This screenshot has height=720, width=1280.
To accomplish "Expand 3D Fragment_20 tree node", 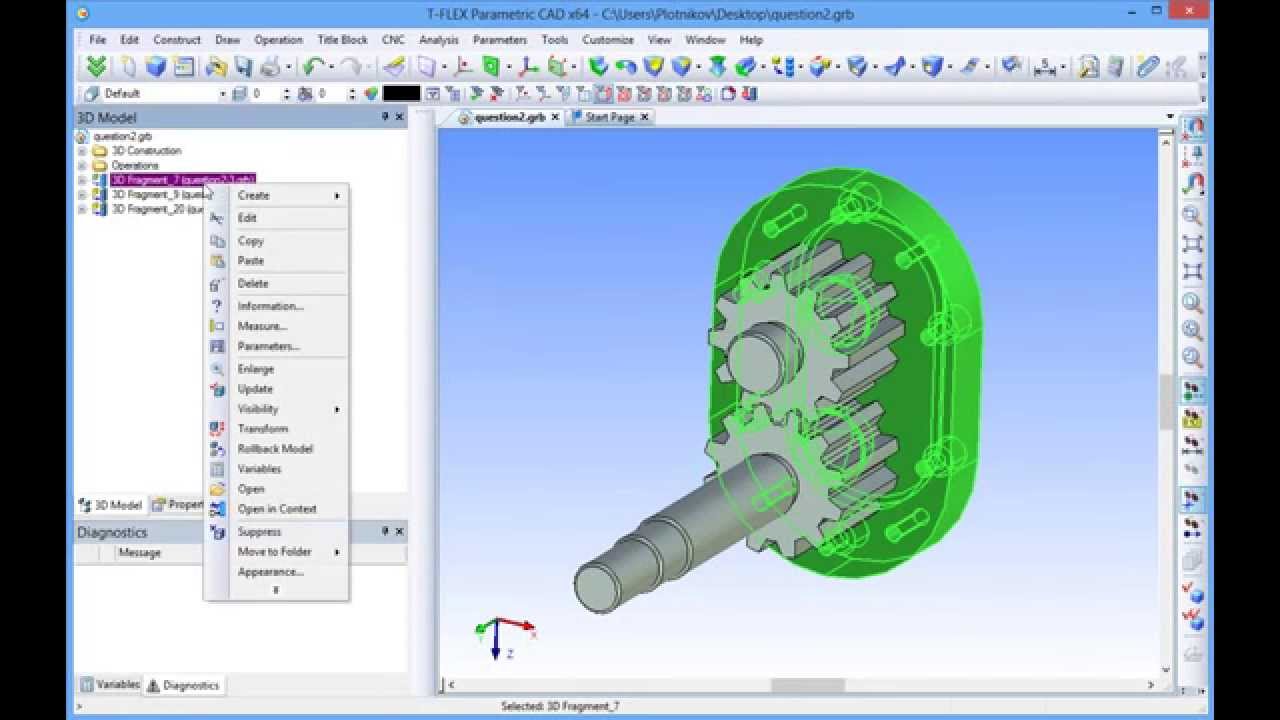I will coord(82,210).
